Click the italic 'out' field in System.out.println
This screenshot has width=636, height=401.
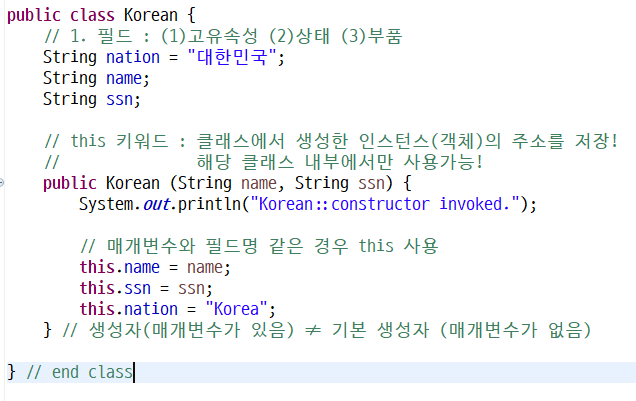click(x=155, y=204)
